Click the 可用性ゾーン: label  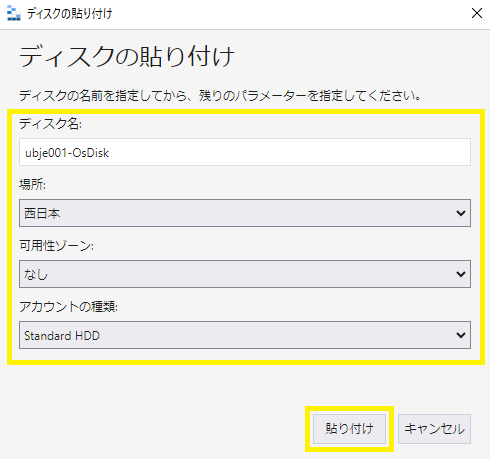pyautogui.click(x=56, y=246)
